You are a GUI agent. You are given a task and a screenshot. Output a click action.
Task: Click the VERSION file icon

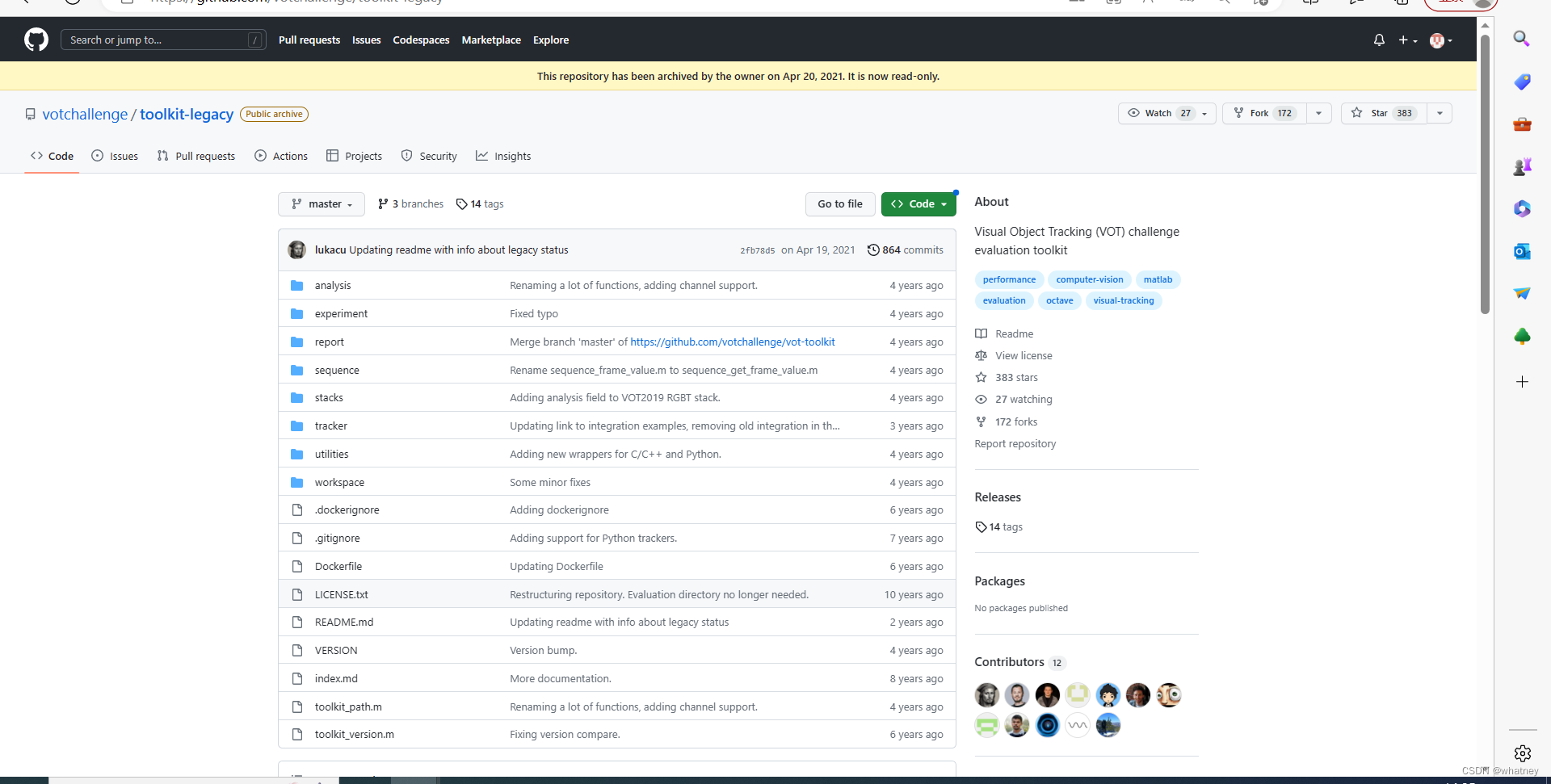point(297,650)
